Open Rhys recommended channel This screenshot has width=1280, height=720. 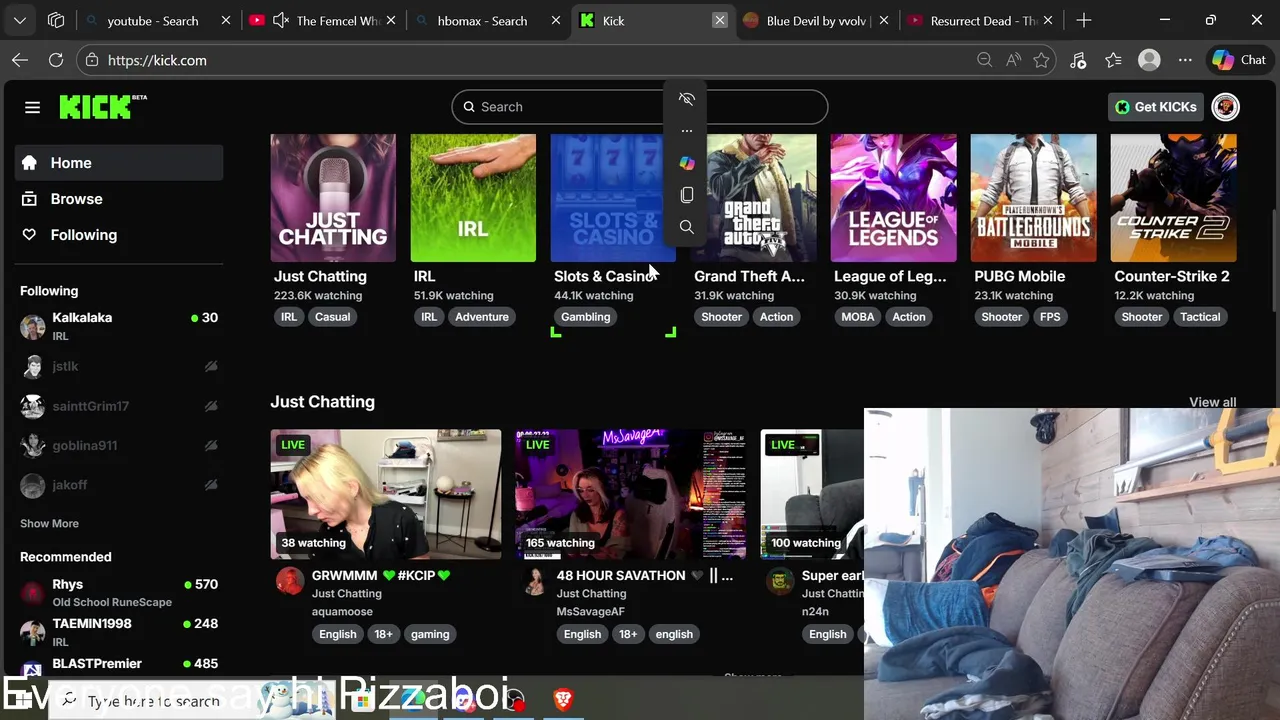point(119,592)
